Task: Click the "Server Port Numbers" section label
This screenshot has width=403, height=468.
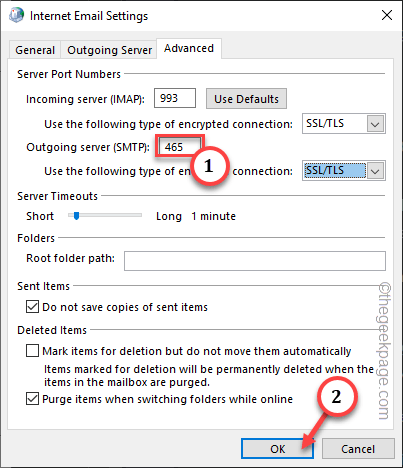Action: [x=69, y=74]
